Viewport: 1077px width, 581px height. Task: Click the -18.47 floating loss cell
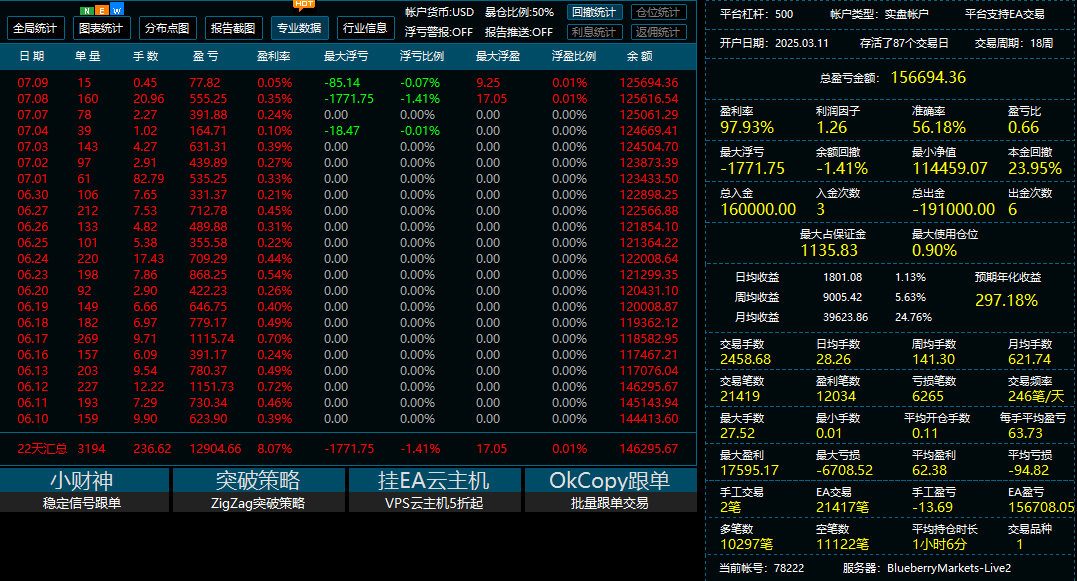(342, 130)
